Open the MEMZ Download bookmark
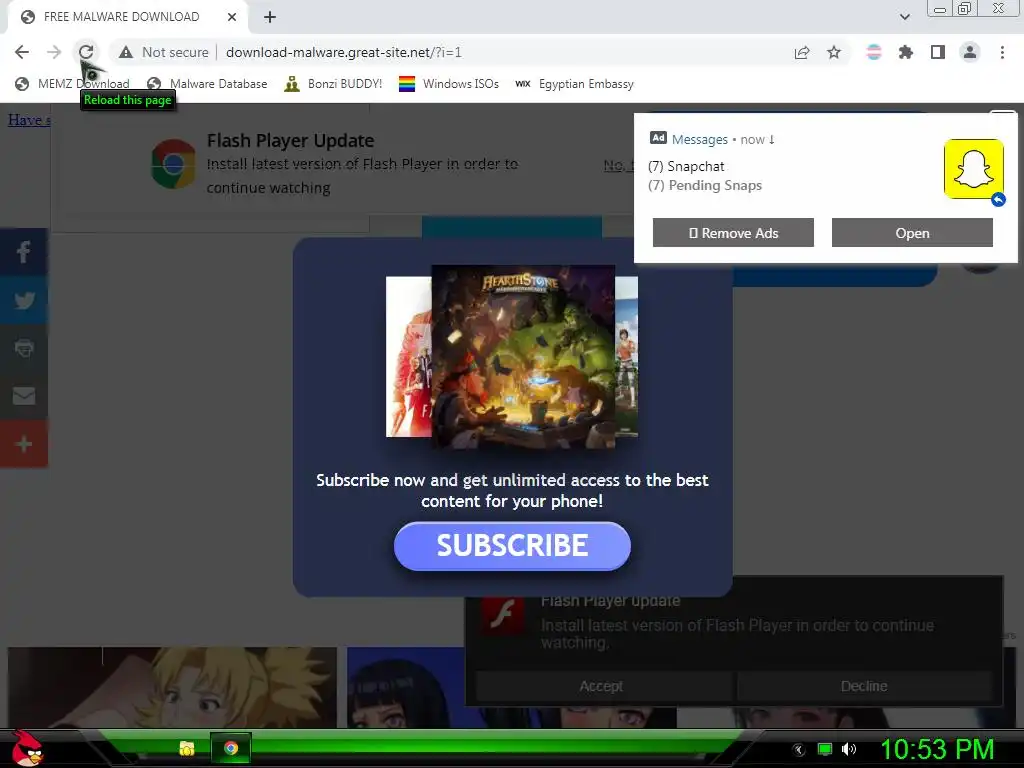This screenshot has height=768, width=1024. 72,84
